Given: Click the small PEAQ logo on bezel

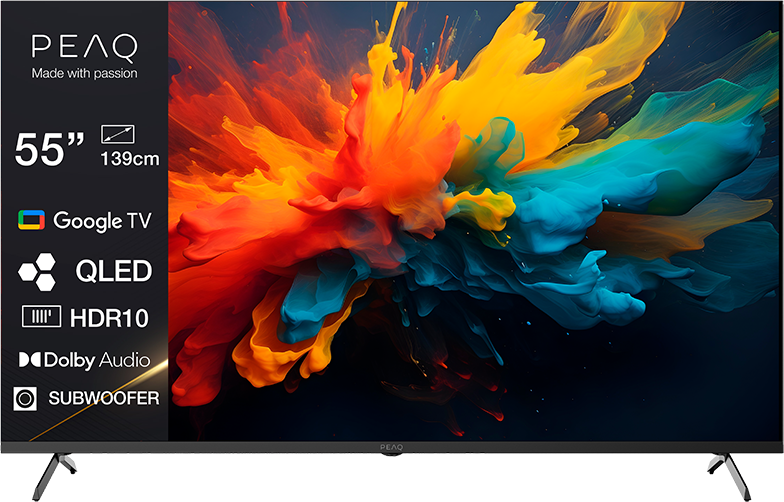Looking at the screenshot, I should [x=391, y=447].
